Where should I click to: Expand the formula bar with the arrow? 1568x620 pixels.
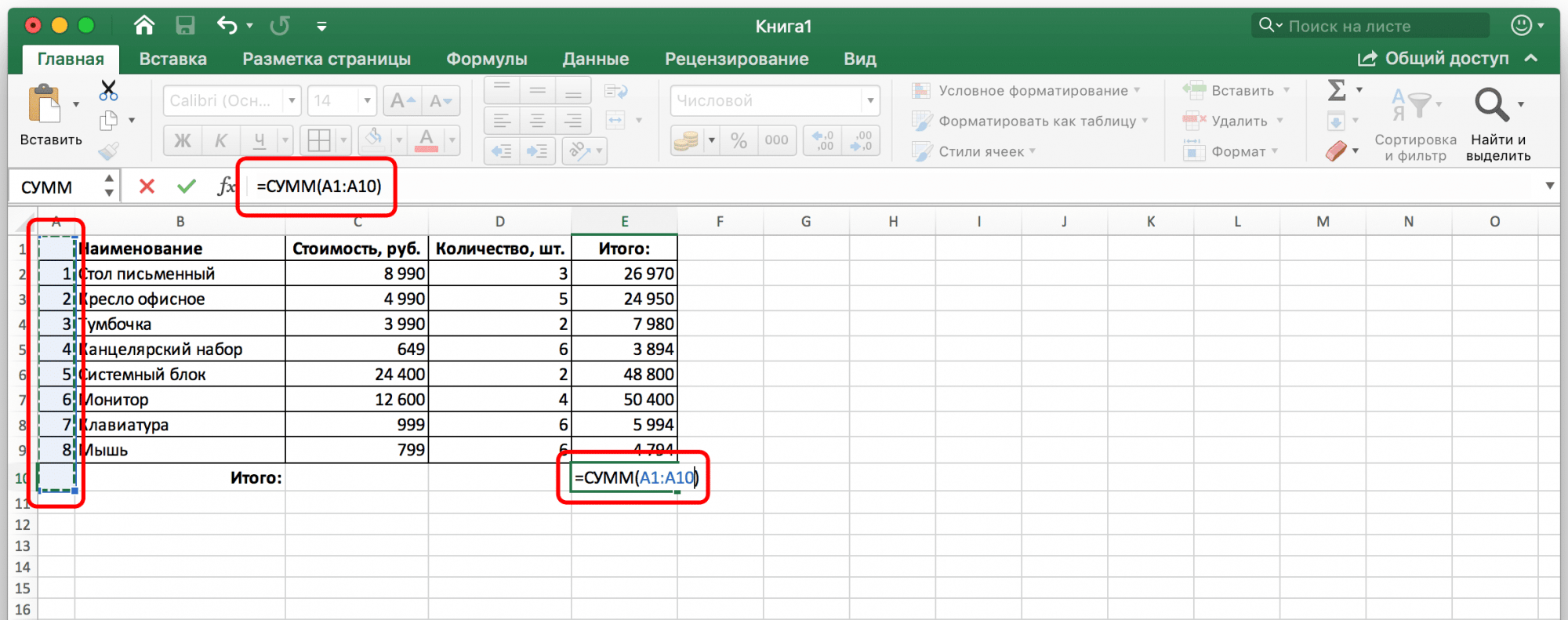[1550, 186]
